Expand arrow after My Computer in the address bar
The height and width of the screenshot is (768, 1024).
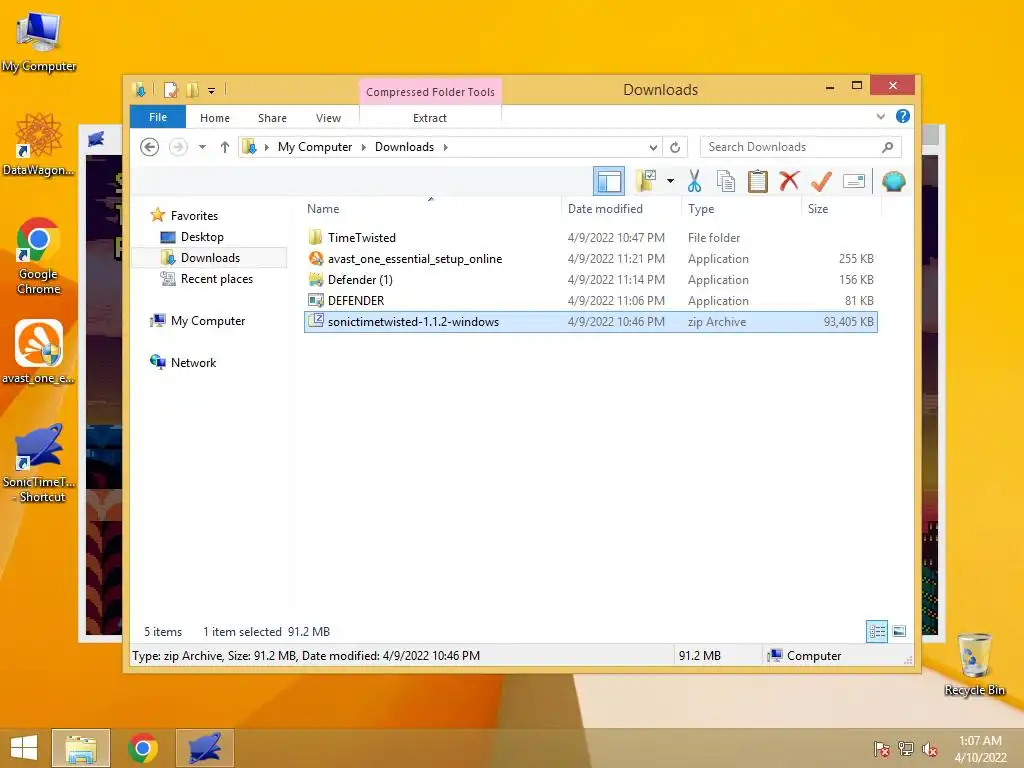[x=364, y=147]
